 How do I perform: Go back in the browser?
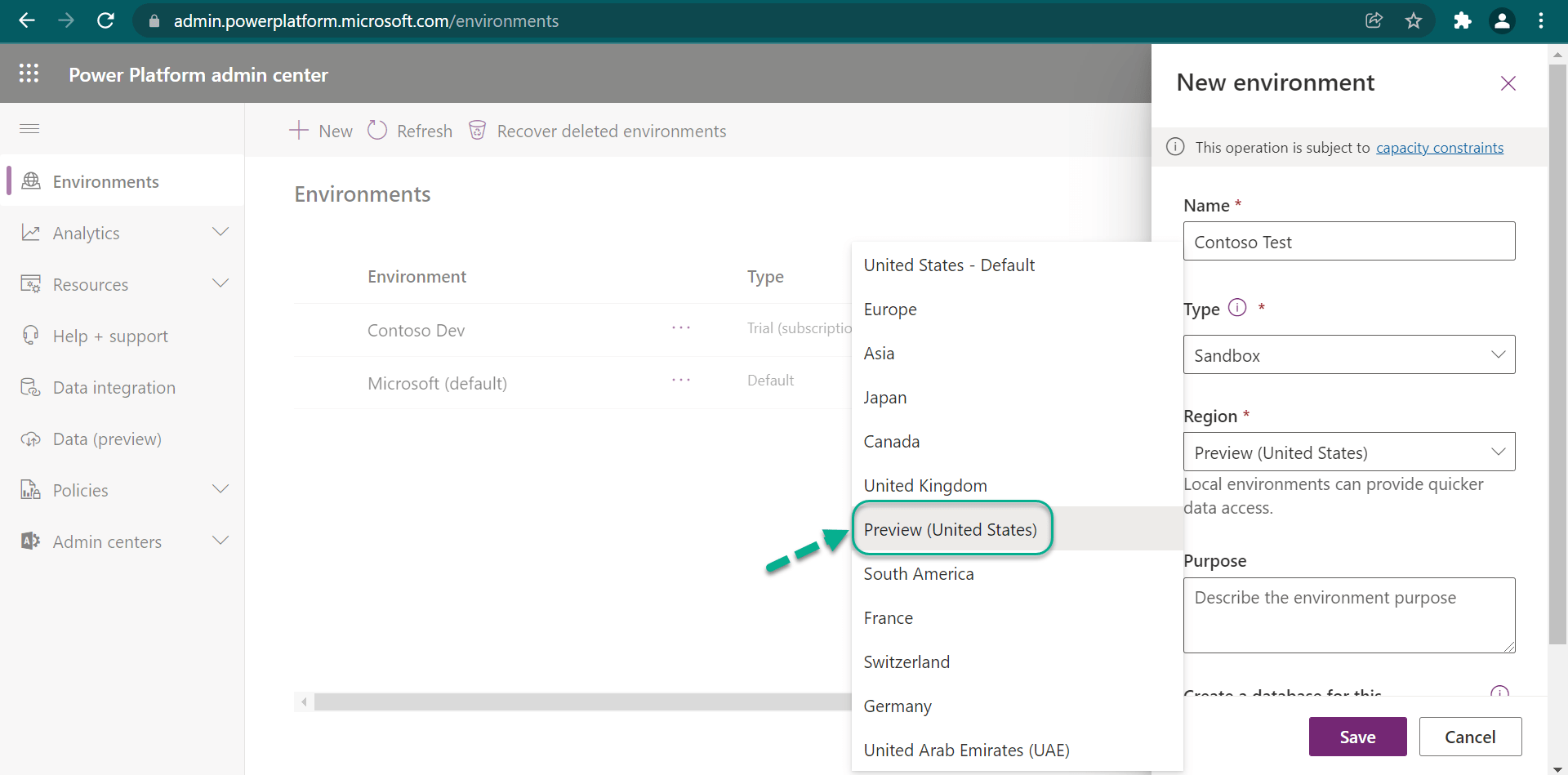tap(27, 20)
